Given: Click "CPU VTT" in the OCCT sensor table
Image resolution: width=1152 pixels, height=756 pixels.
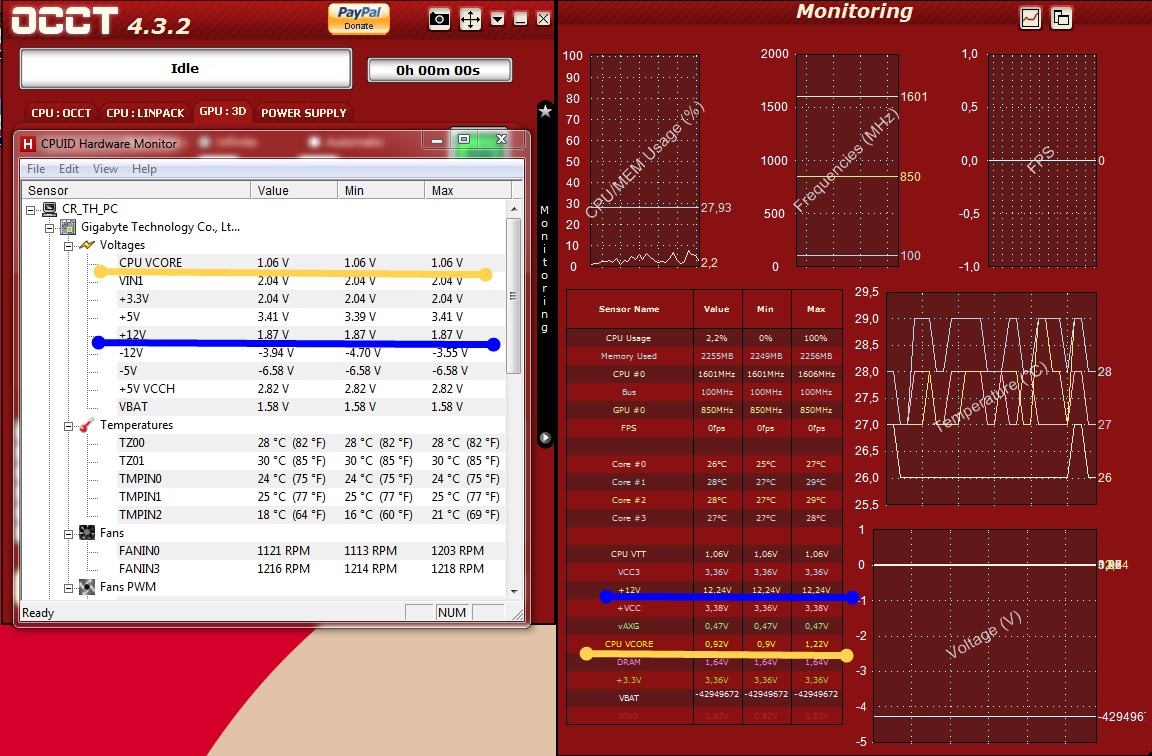Looking at the screenshot, I should [629, 554].
